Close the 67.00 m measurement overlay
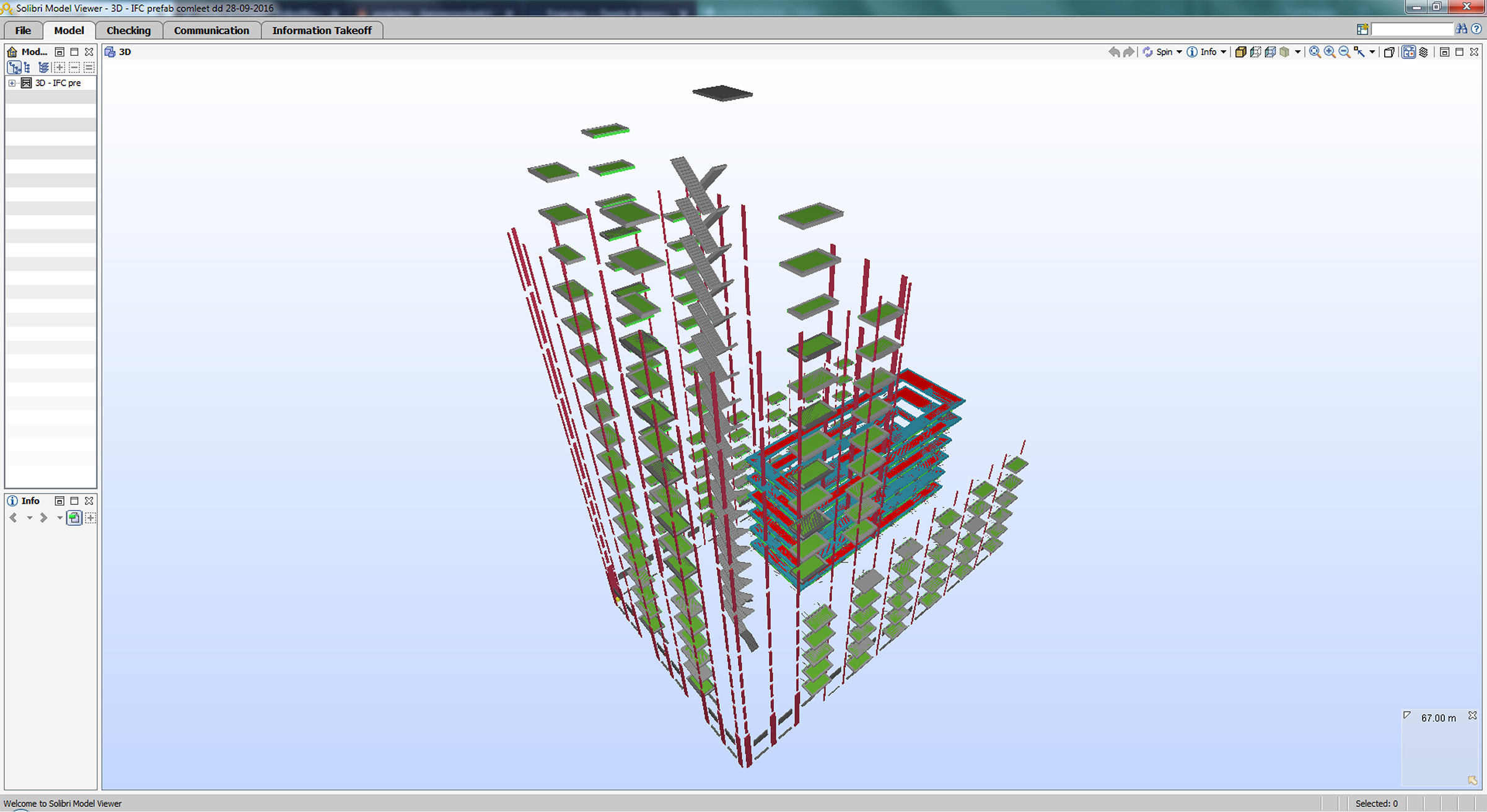The width and height of the screenshot is (1487, 812). (x=1473, y=715)
